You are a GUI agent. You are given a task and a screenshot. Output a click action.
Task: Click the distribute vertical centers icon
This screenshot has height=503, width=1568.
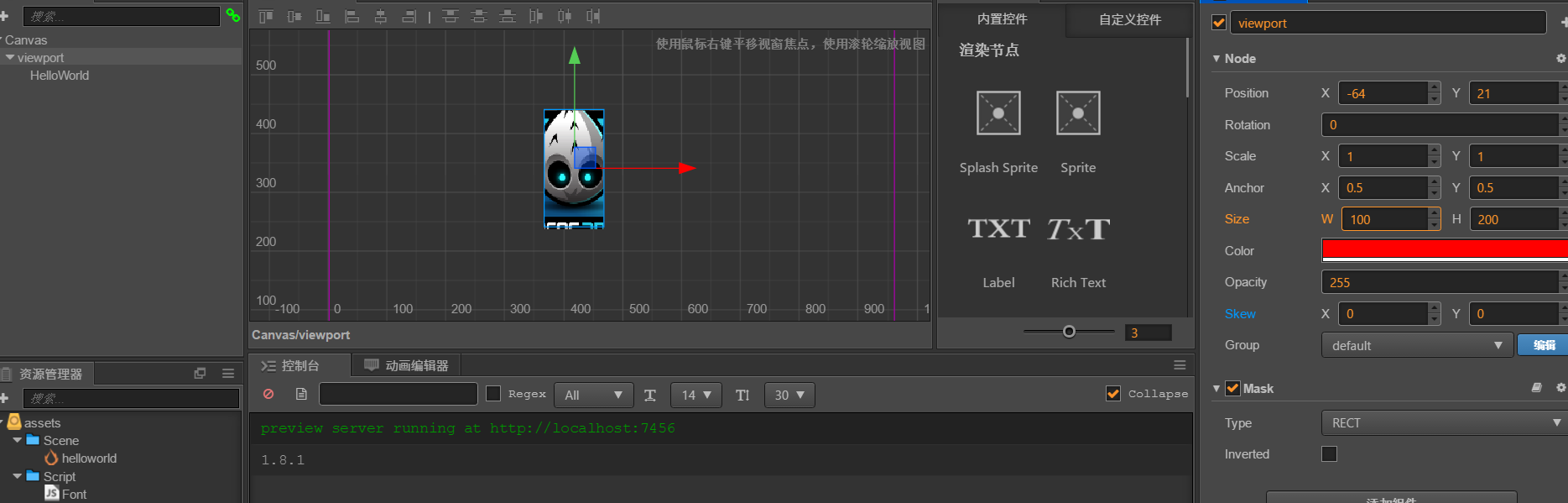(479, 16)
